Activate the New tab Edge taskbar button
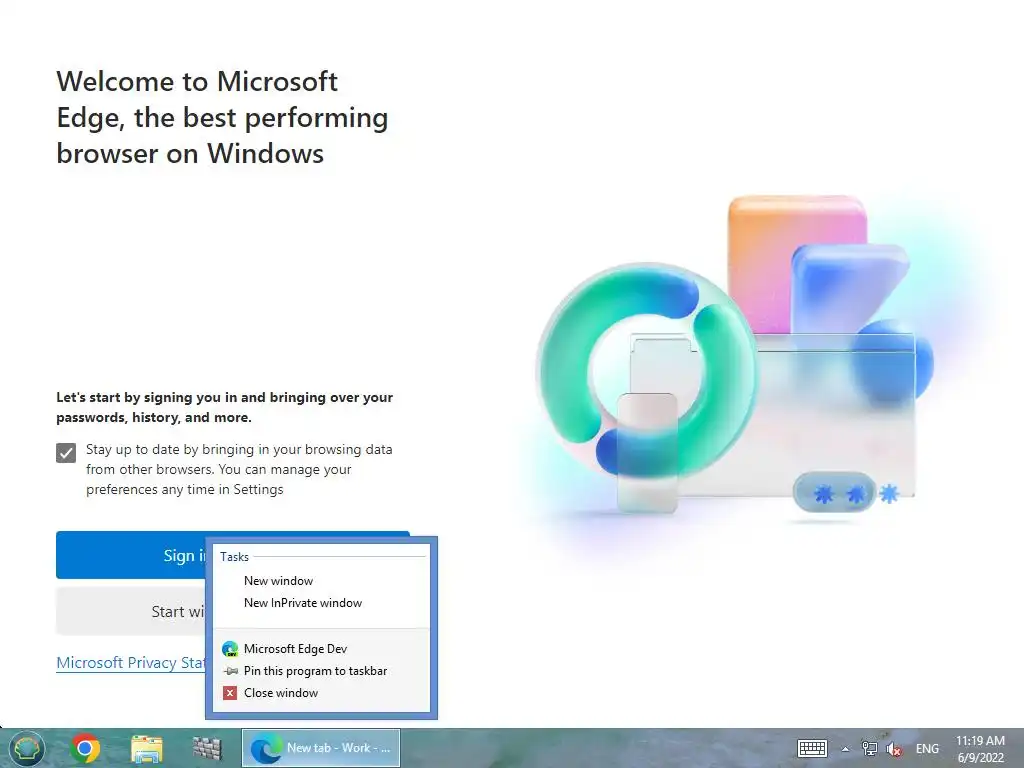1024x768 pixels. (x=321, y=748)
